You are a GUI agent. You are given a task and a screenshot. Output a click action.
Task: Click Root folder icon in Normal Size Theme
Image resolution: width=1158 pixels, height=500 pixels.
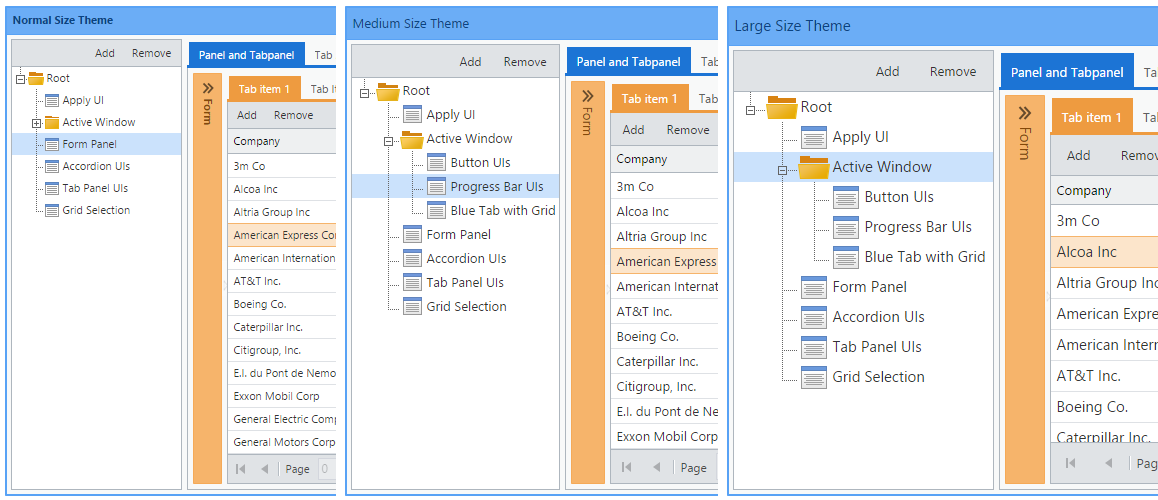point(36,78)
